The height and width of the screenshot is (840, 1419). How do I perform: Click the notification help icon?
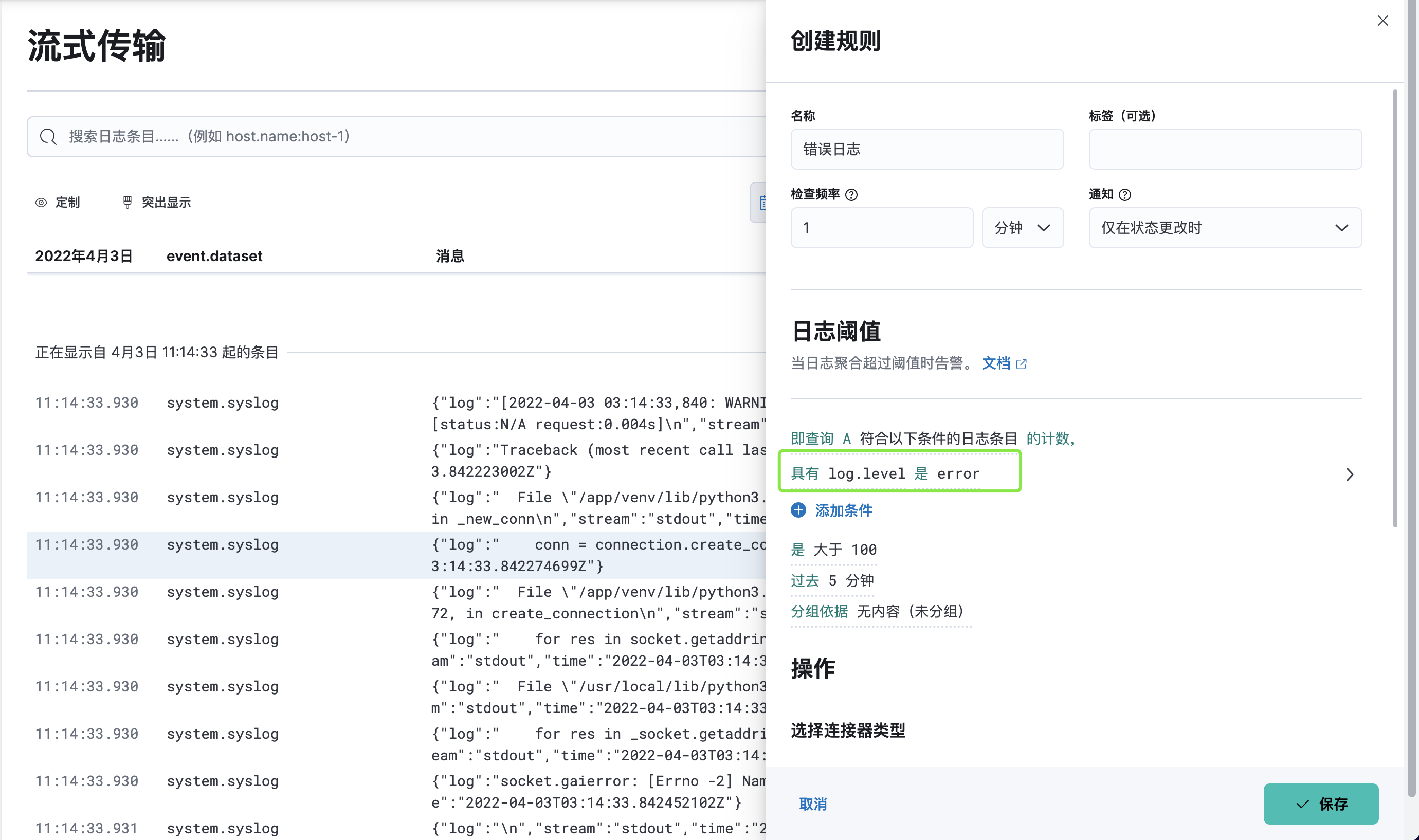[1125, 195]
